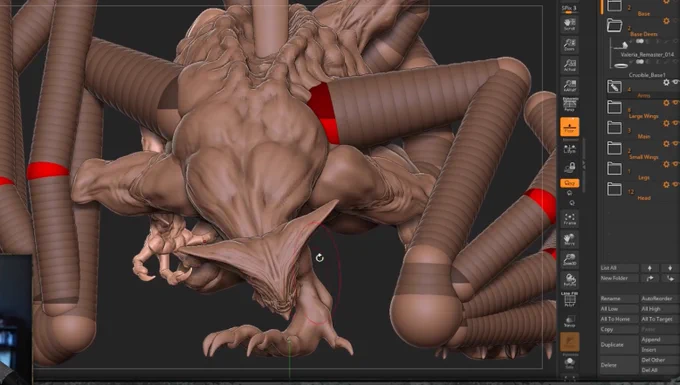680x385 pixels.
Task: Open the Main folder gear settings
Action: pyautogui.click(x=667, y=123)
